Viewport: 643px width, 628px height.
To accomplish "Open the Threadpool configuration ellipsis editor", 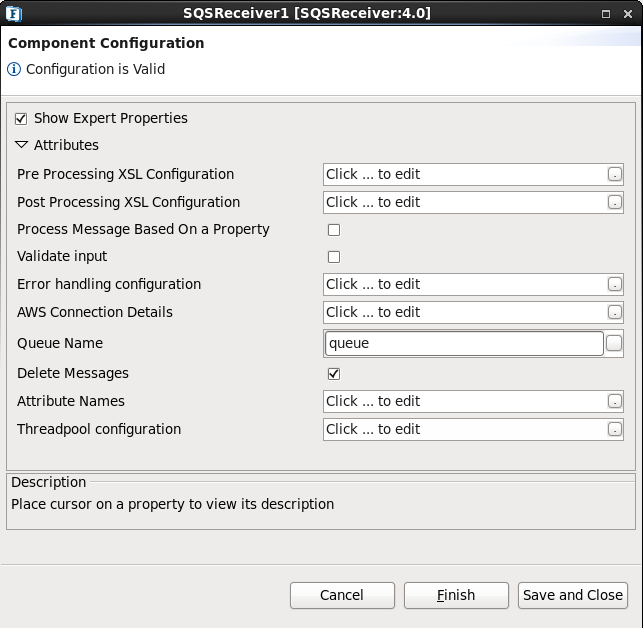I will [x=614, y=429].
